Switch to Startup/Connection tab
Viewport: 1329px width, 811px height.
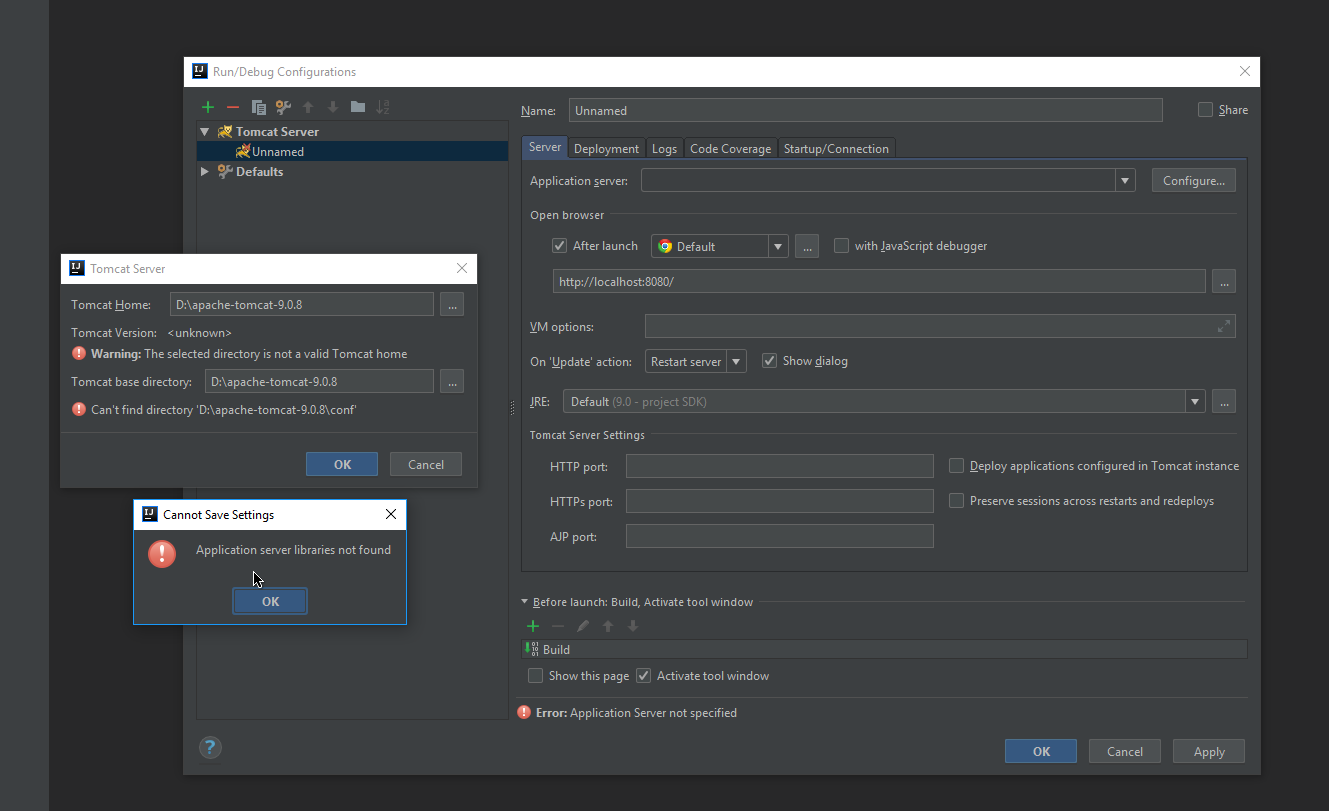click(x=836, y=148)
